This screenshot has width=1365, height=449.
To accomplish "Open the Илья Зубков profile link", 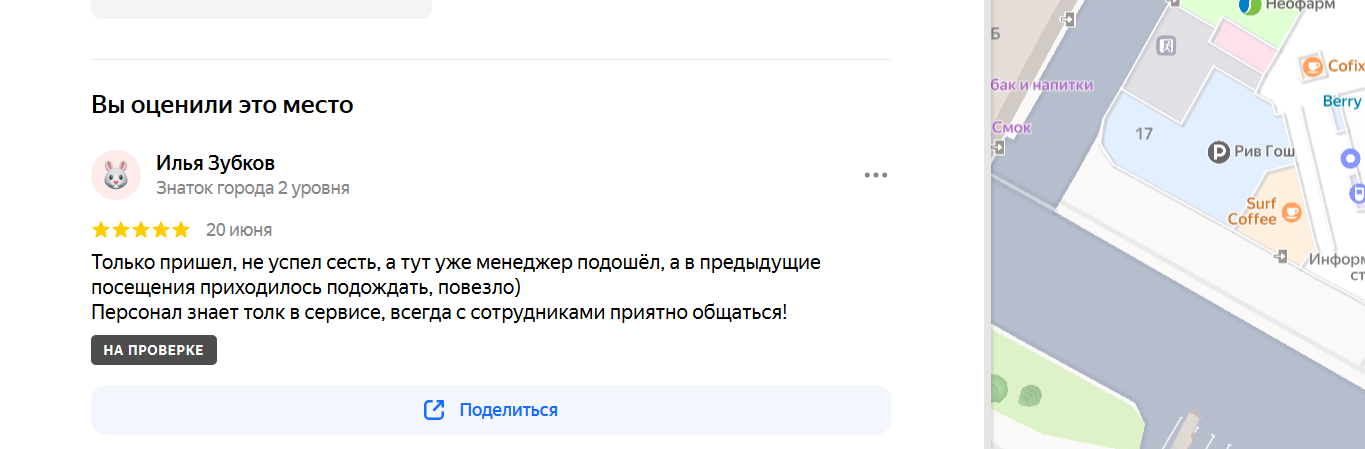I will coord(215,163).
